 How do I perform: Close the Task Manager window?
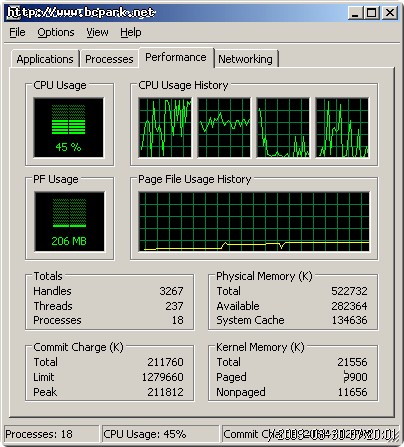(389, 13)
